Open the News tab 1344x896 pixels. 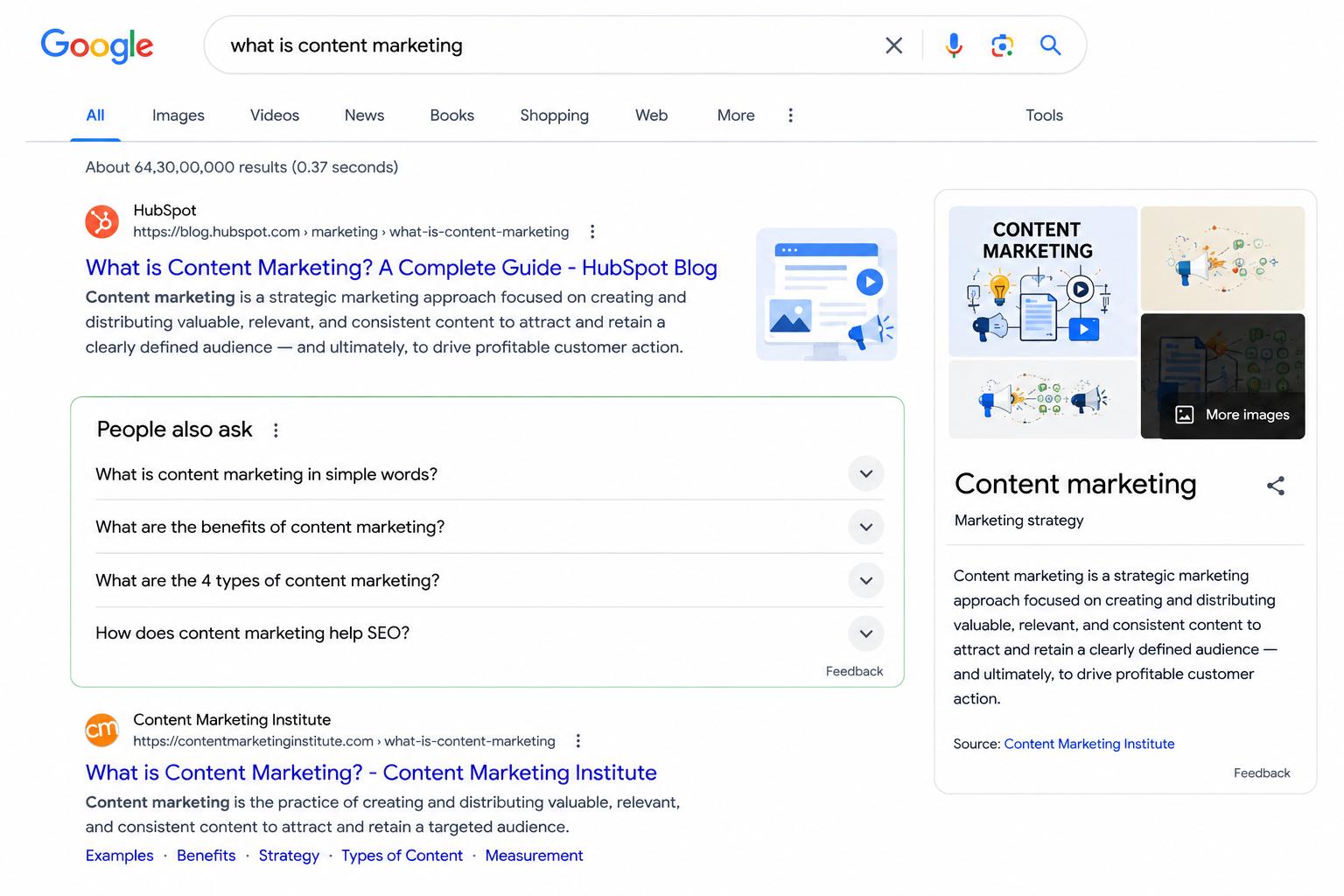click(364, 115)
